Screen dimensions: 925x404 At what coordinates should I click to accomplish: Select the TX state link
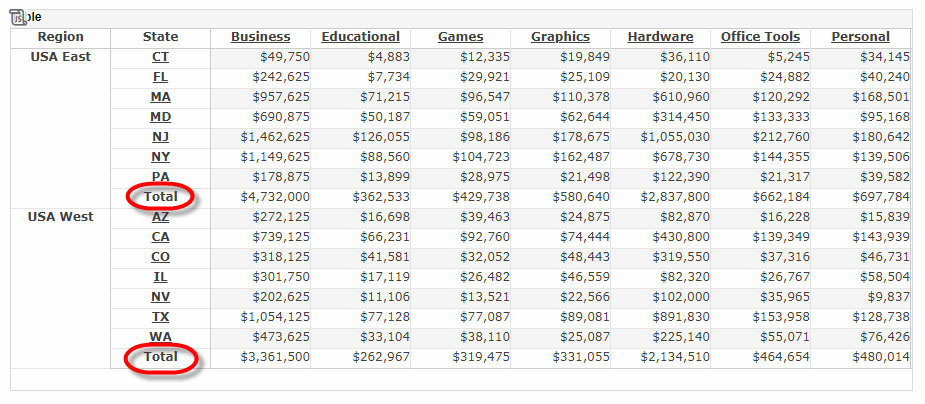point(160,317)
